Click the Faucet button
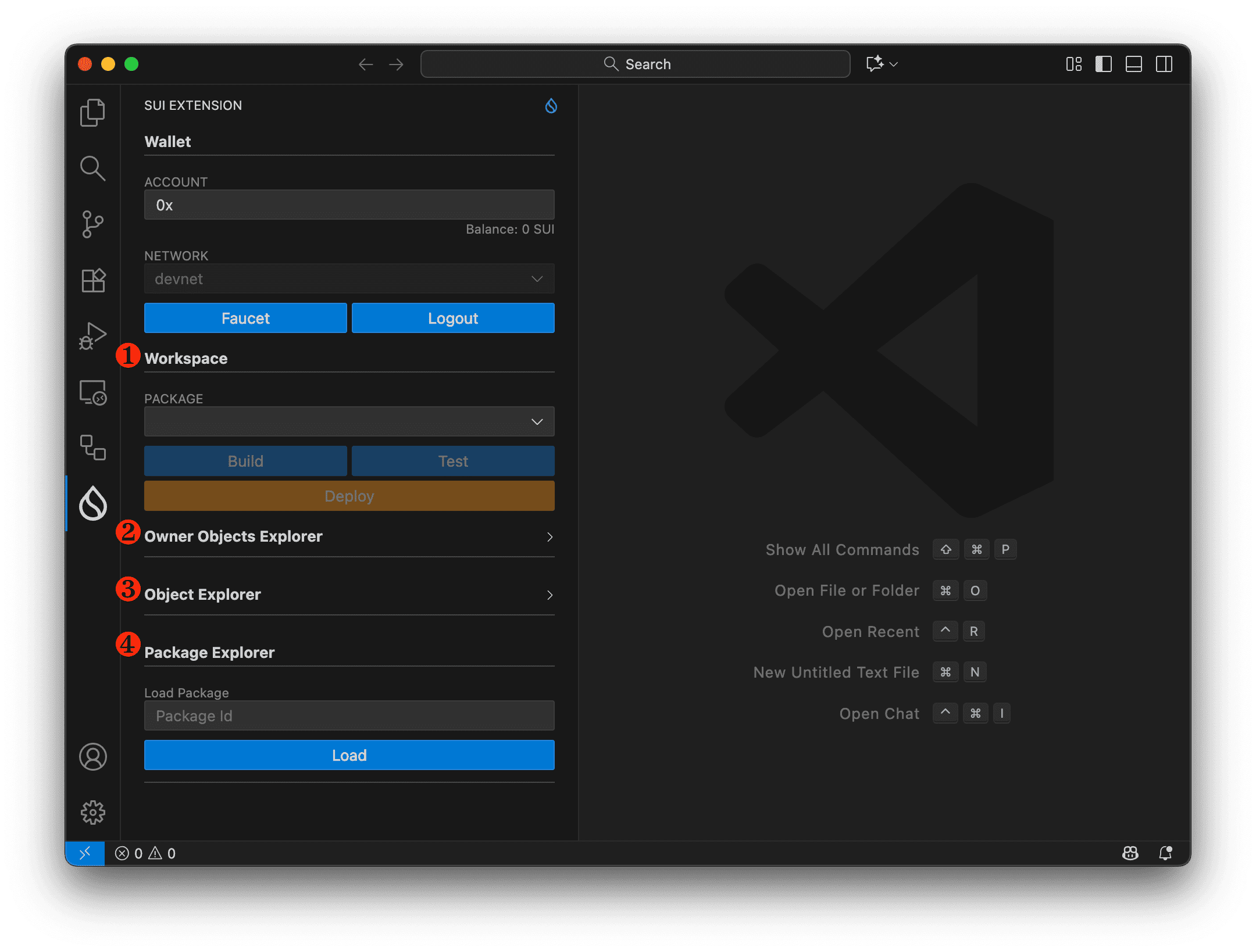 click(x=245, y=318)
